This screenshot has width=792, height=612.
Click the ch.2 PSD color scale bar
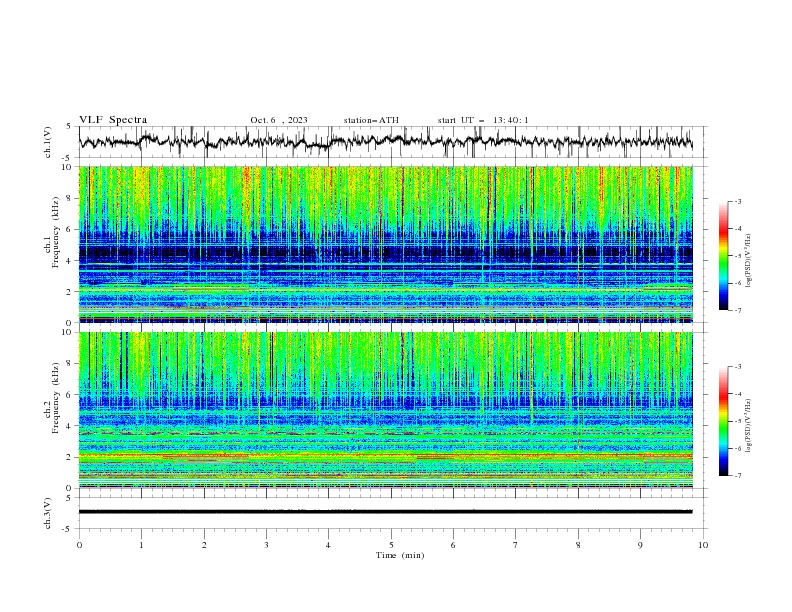(724, 421)
